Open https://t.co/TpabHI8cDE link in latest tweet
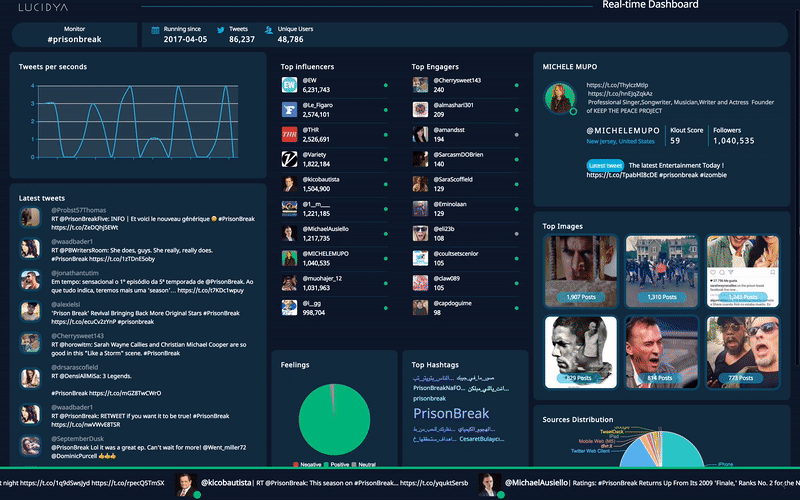Screen dimensions: 800x500 (621, 175)
